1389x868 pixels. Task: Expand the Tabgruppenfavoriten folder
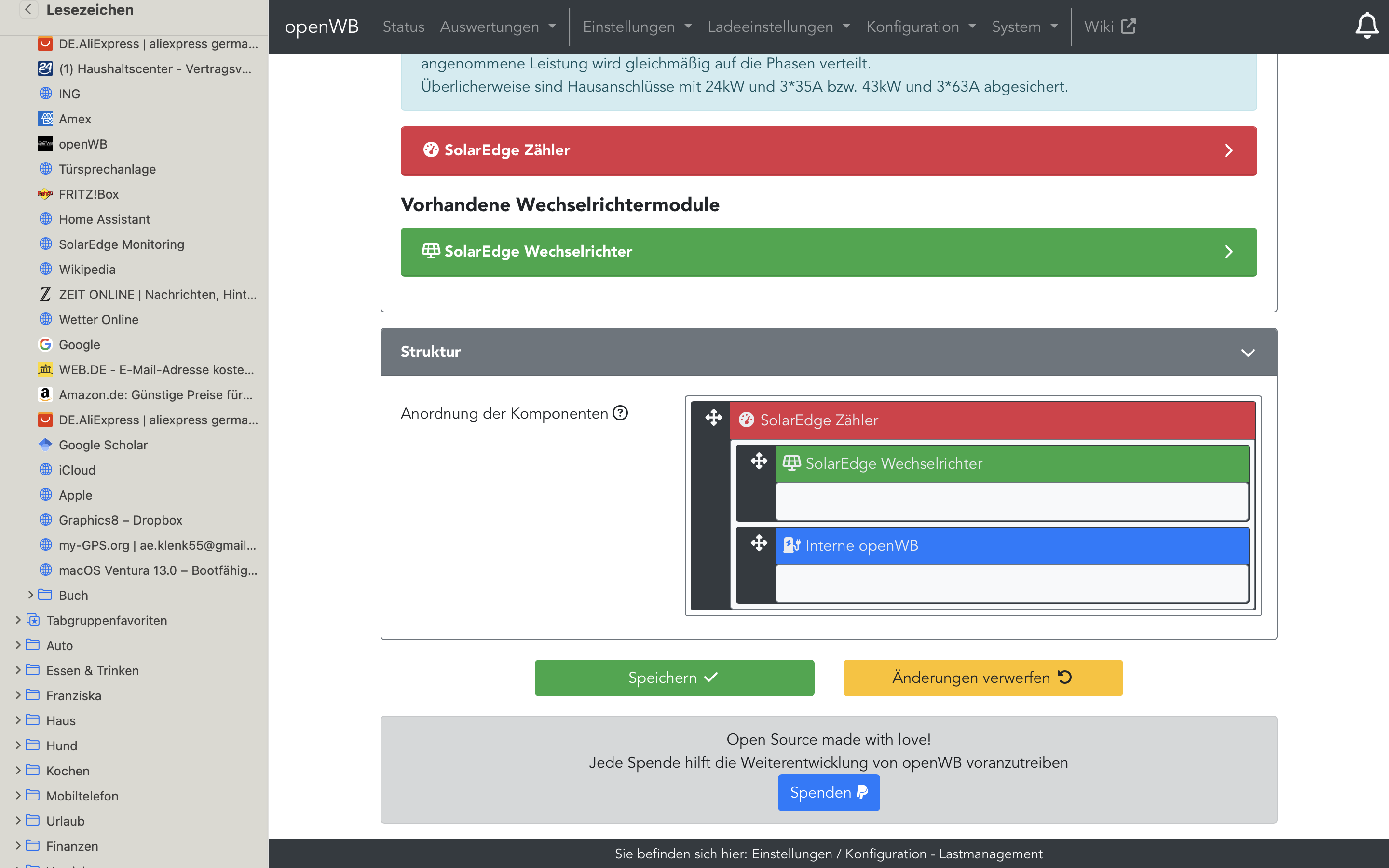point(18,620)
